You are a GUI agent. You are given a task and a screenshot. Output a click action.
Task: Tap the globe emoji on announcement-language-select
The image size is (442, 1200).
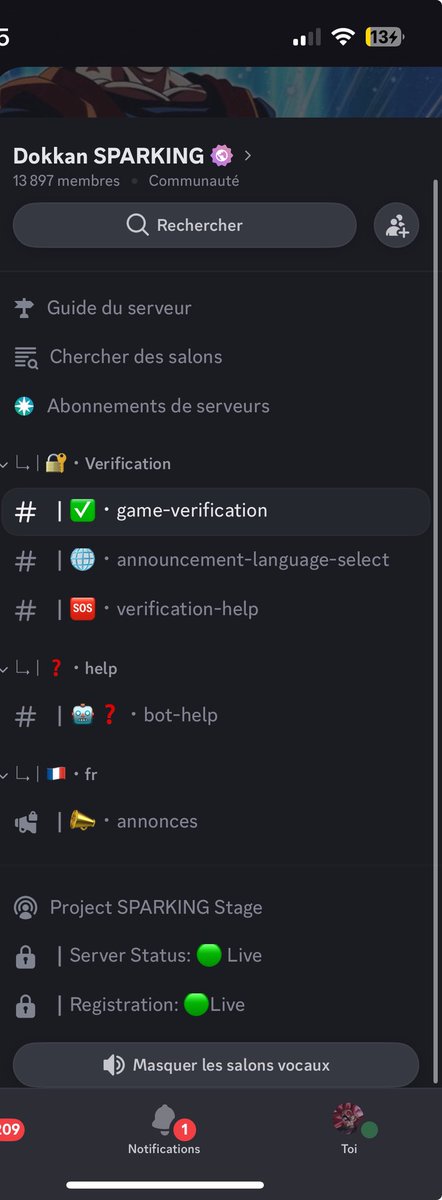tap(83, 560)
